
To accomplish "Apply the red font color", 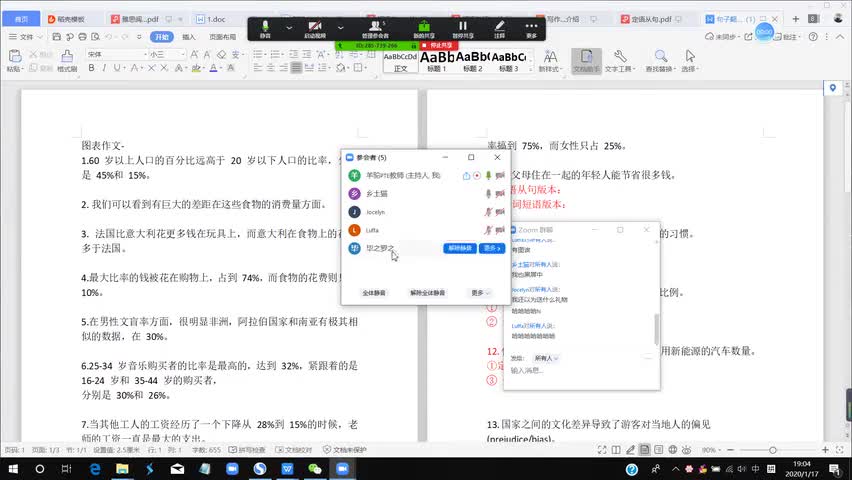I will (214, 68).
